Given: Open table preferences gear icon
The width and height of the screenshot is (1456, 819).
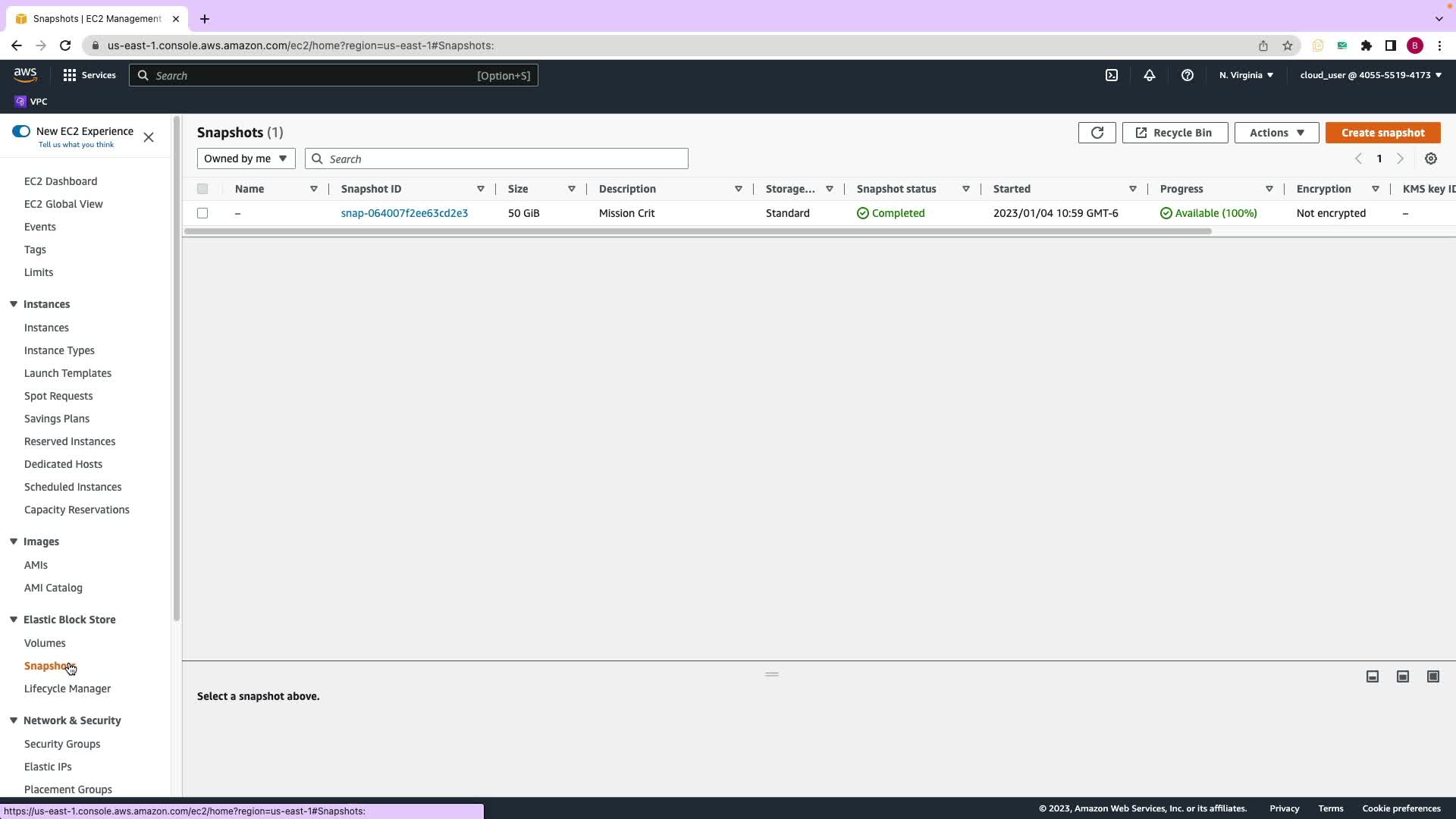Looking at the screenshot, I should [x=1431, y=158].
